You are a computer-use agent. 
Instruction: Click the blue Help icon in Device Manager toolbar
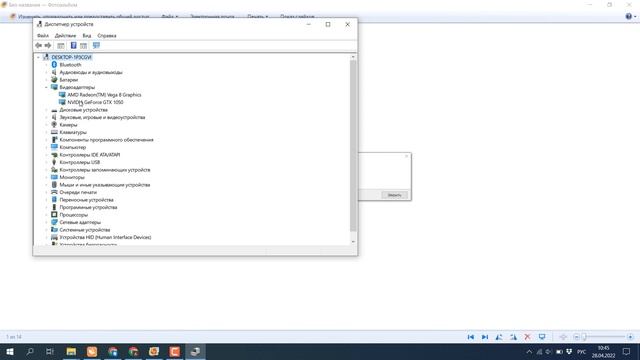[73, 45]
